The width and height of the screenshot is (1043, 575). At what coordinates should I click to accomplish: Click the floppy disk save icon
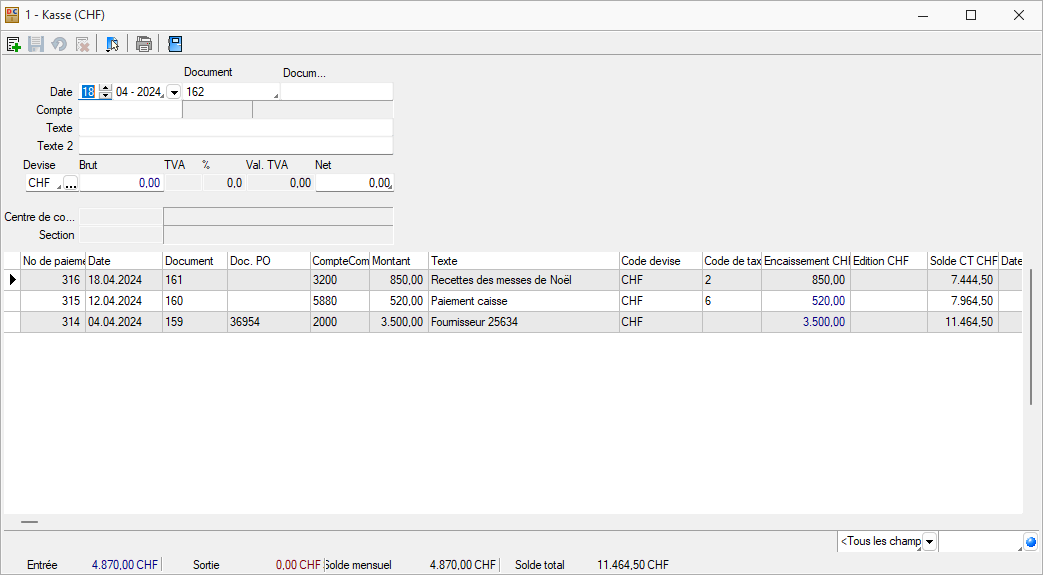(x=36, y=44)
